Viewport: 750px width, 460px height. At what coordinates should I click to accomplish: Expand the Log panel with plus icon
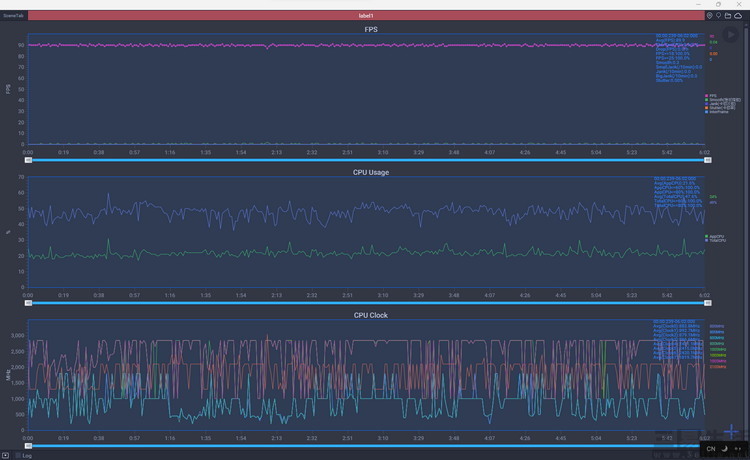pyautogui.click(x=6, y=455)
